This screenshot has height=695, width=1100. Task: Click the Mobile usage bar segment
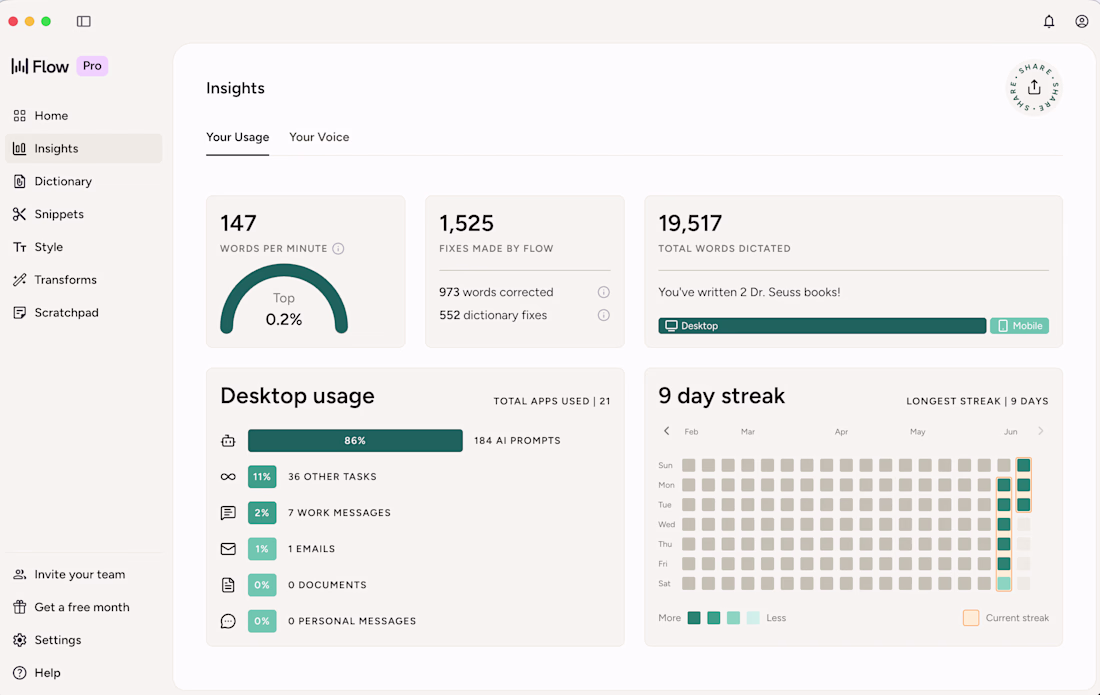(1019, 325)
